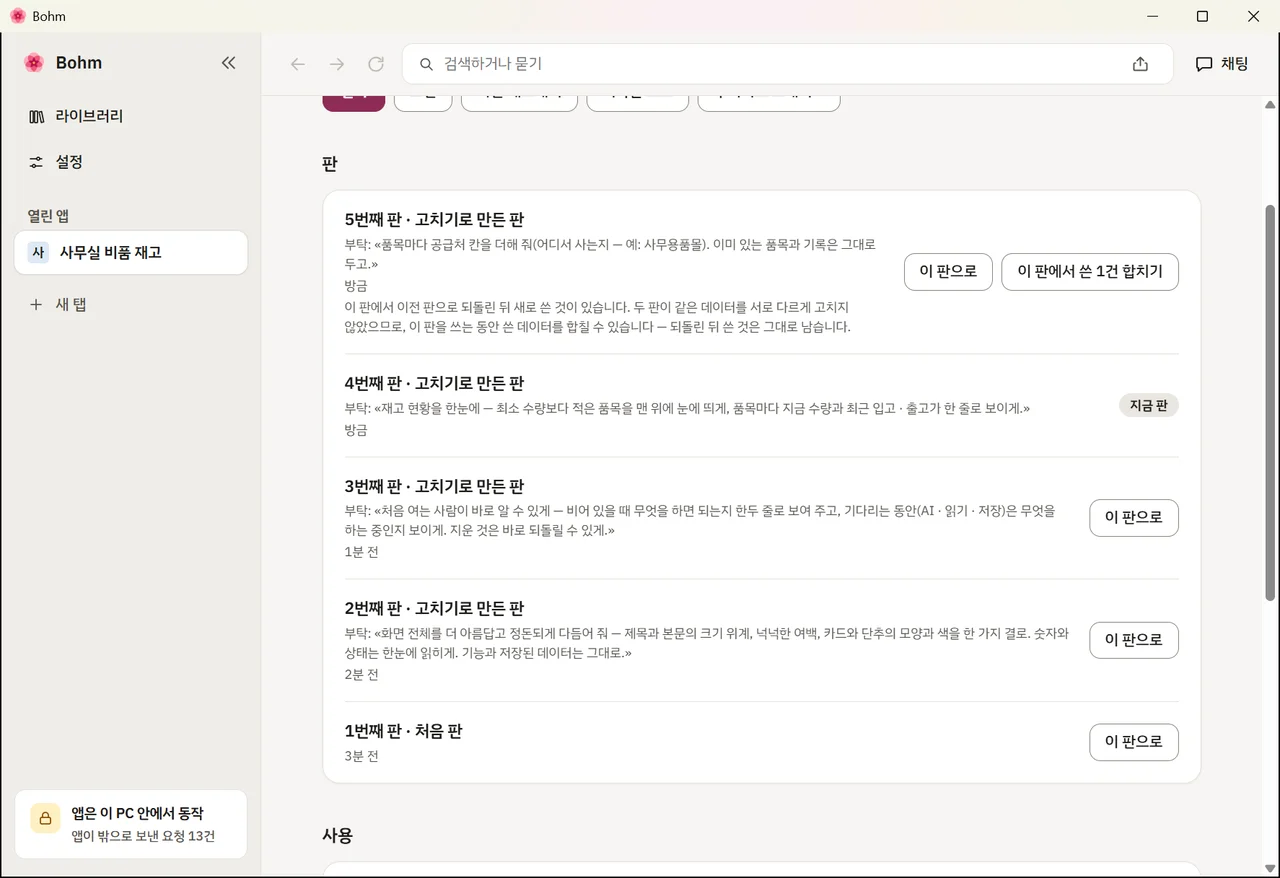Click 앱이 밖으로 보낸 요청 13건 text

(x=143, y=837)
